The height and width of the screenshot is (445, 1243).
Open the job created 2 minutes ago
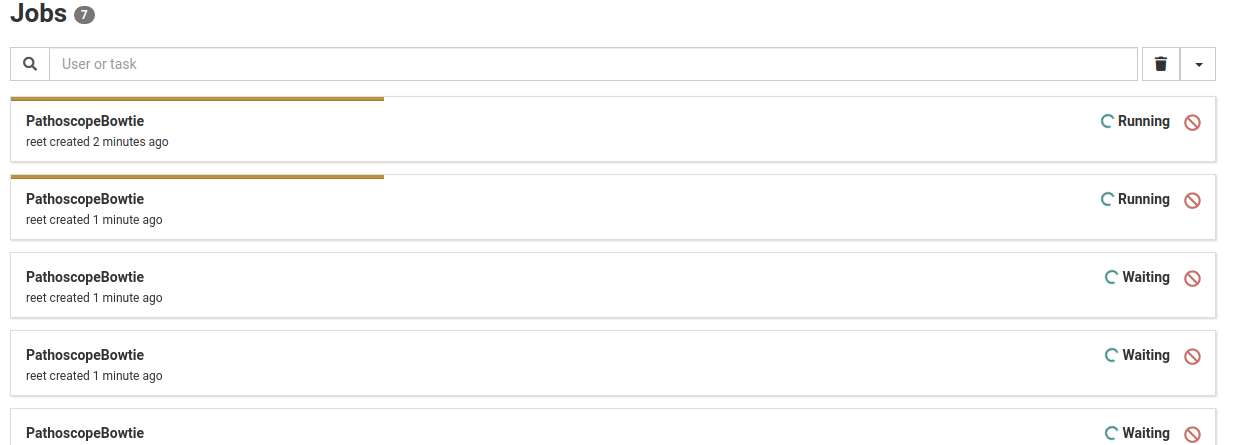[85, 121]
